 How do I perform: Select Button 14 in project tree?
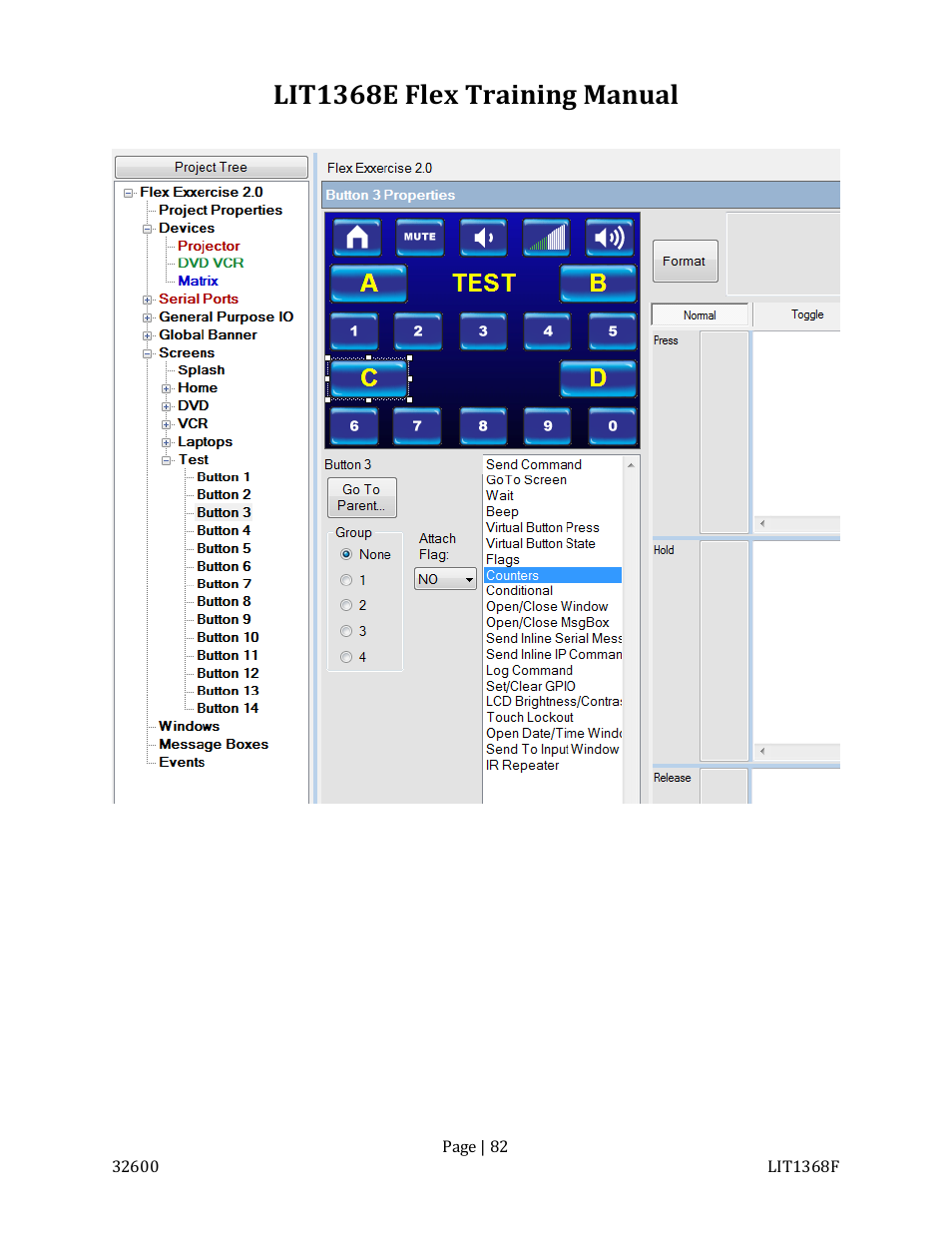[228, 708]
